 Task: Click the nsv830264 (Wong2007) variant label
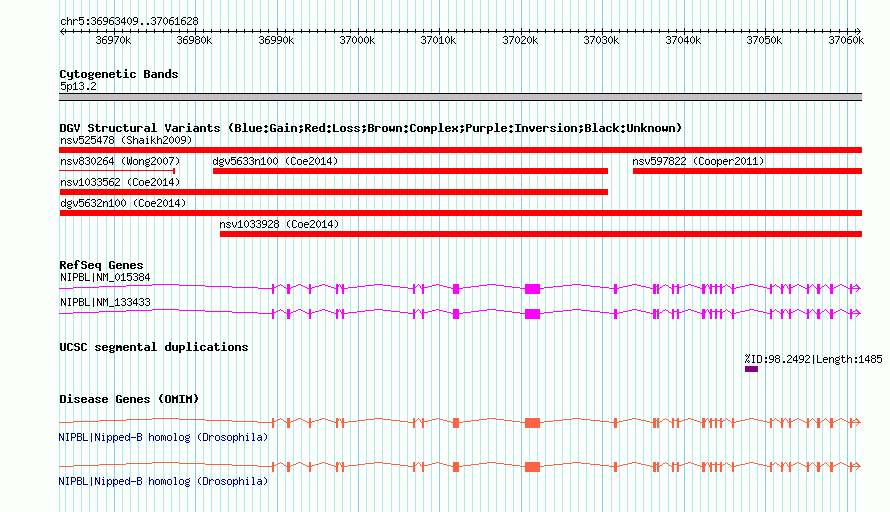coord(120,161)
